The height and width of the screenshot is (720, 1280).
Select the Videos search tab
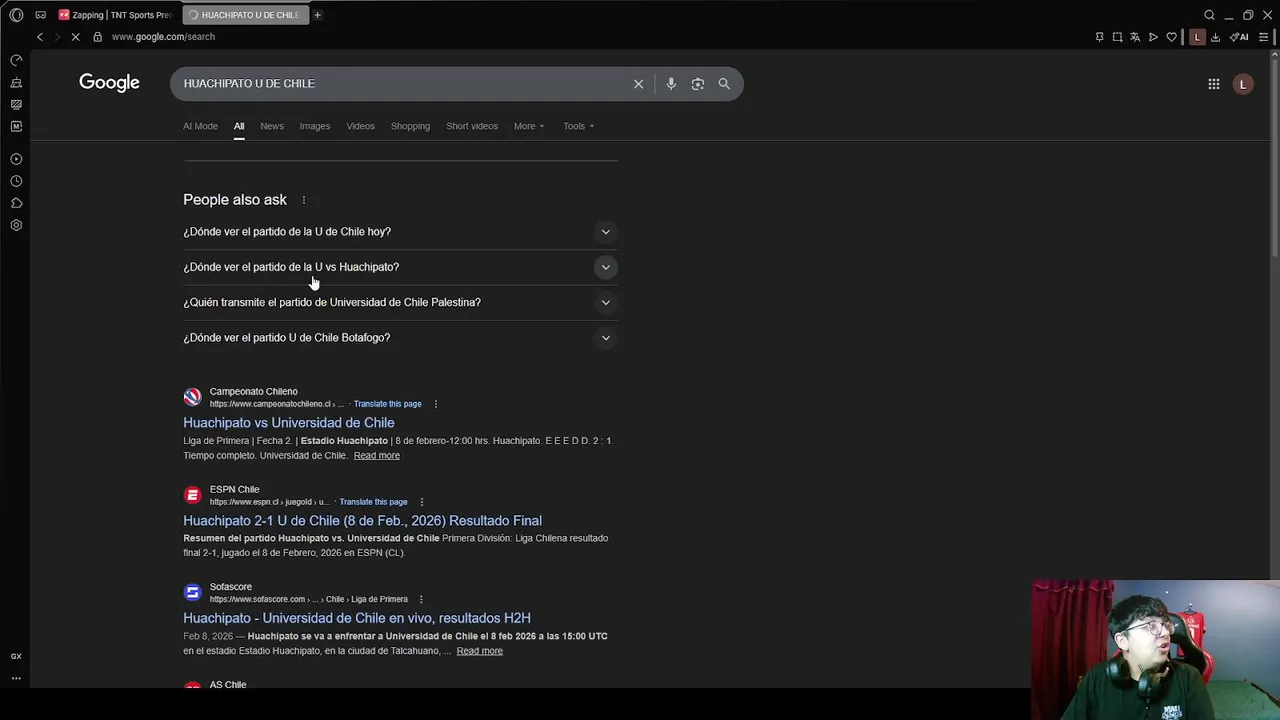[360, 126]
